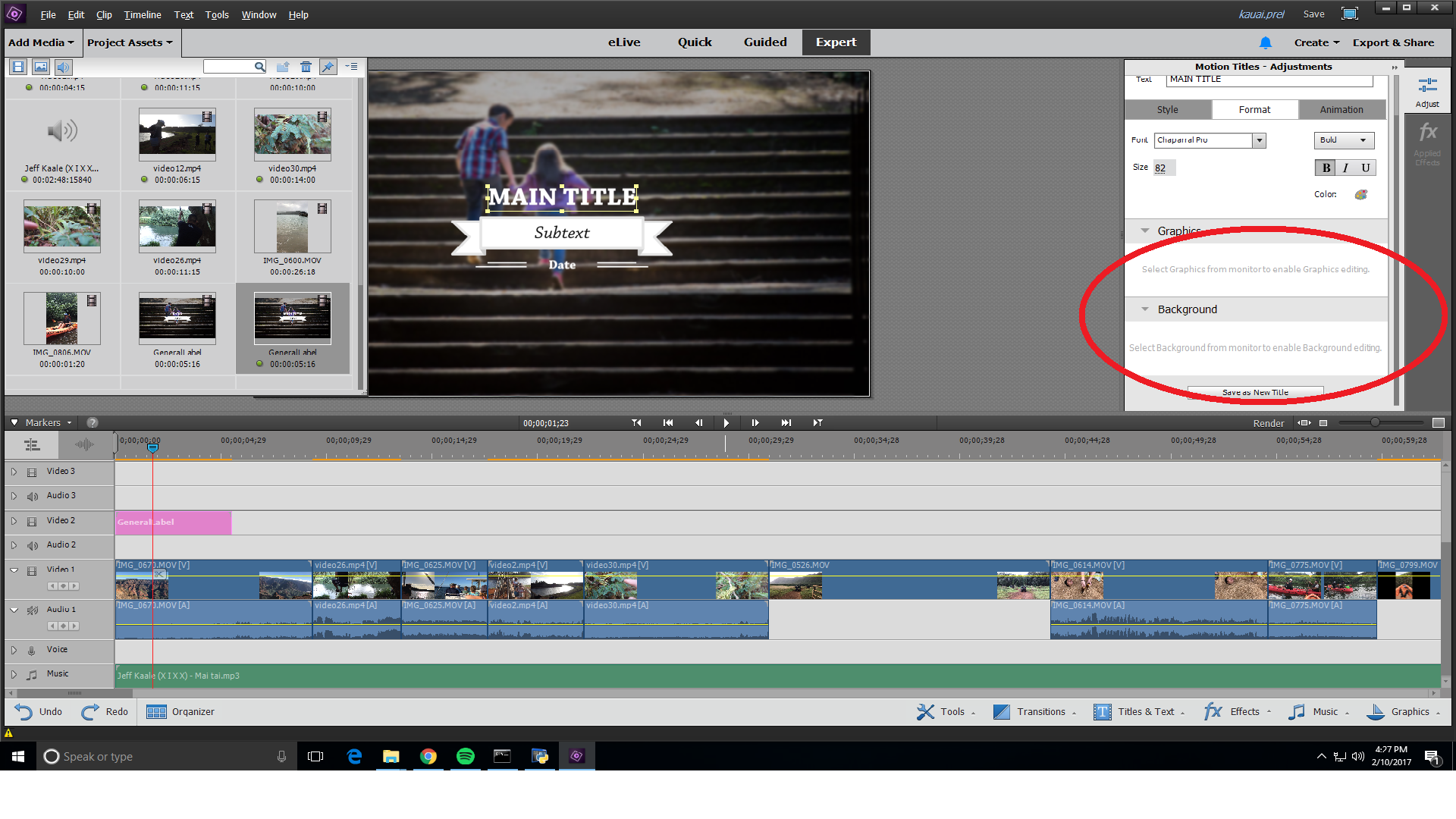1456x819 pixels.
Task: Switch to the Animation tab
Action: click(1341, 110)
